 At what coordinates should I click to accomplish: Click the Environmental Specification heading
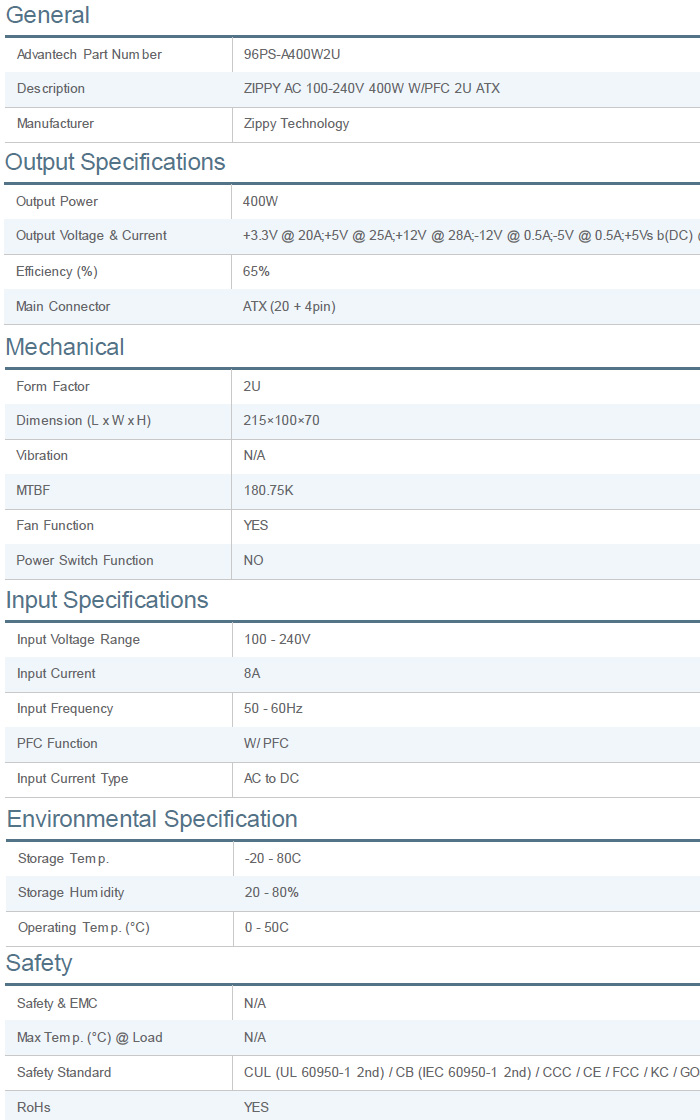152,820
